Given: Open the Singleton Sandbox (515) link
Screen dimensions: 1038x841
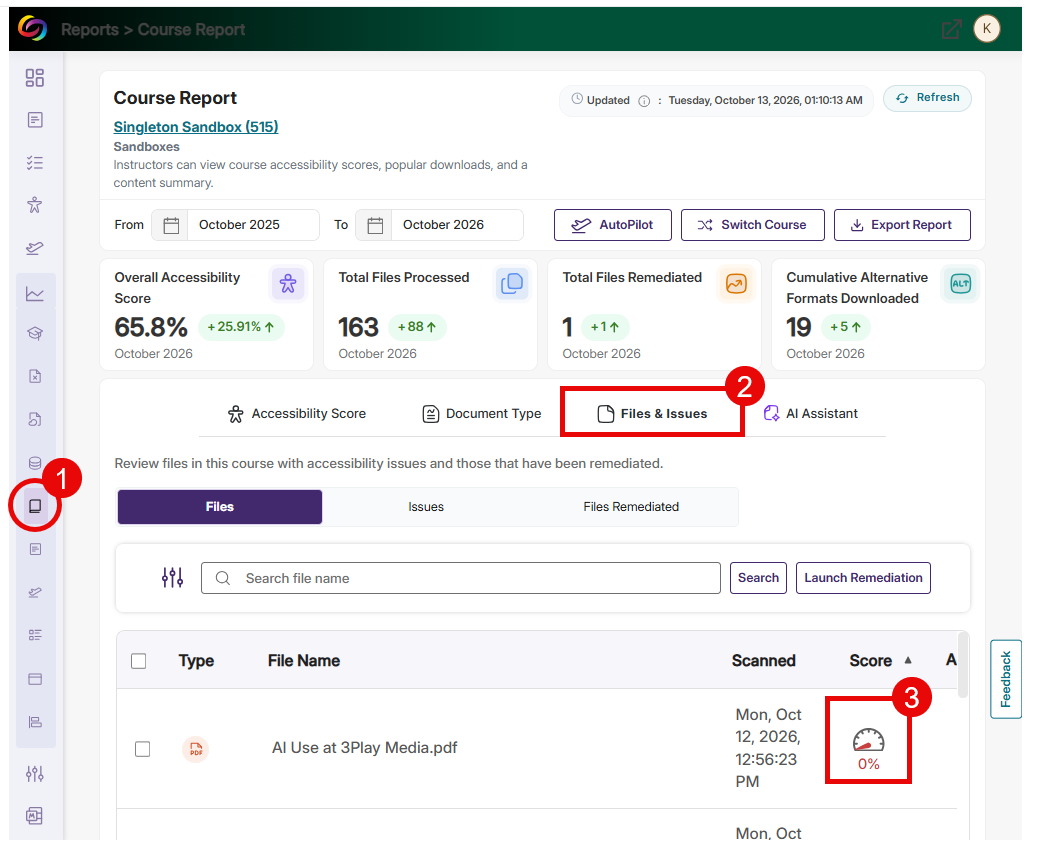Looking at the screenshot, I should tap(195, 126).
